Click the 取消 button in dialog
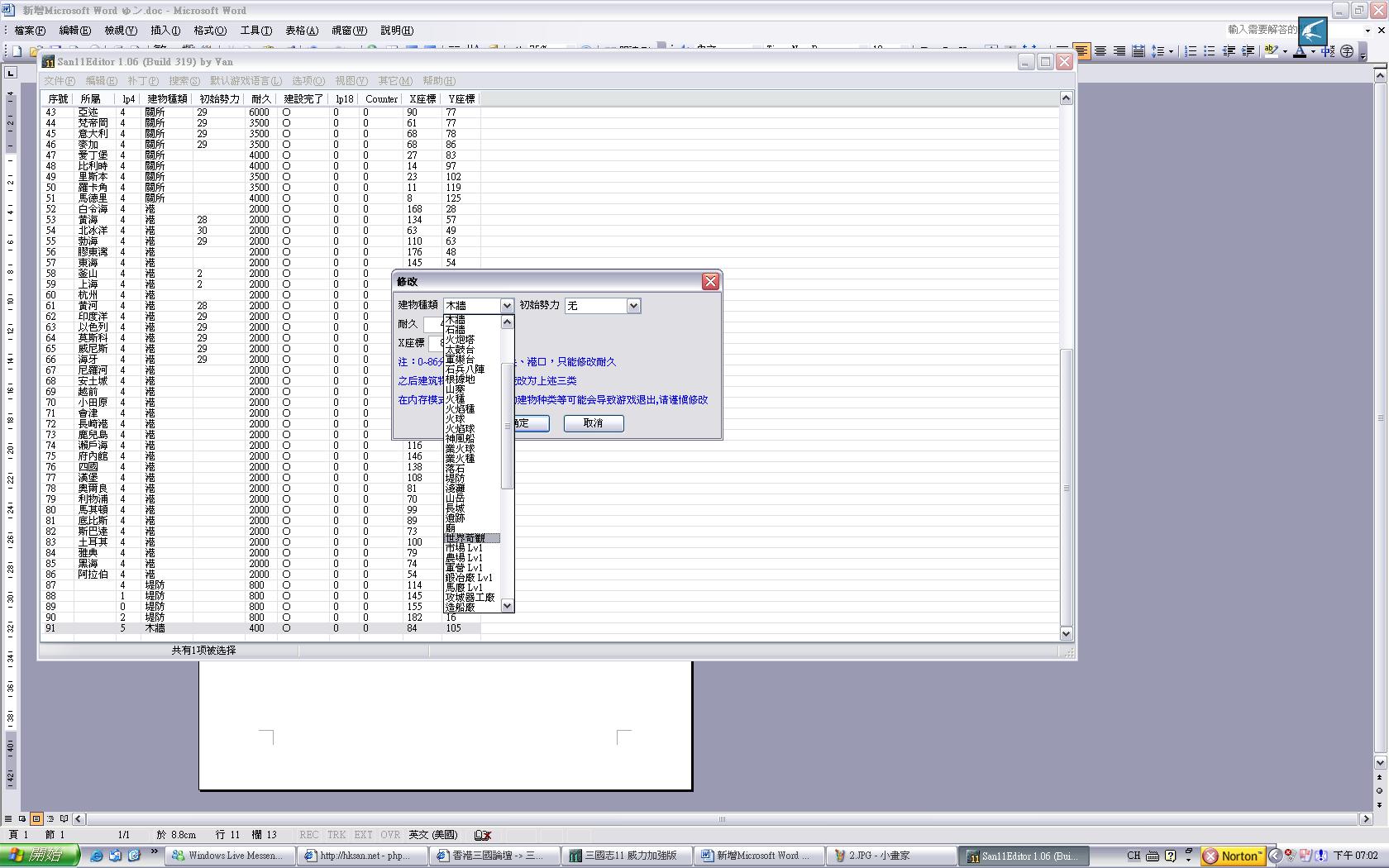The width and height of the screenshot is (1389, 868). pyautogui.click(x=593, y=423)
